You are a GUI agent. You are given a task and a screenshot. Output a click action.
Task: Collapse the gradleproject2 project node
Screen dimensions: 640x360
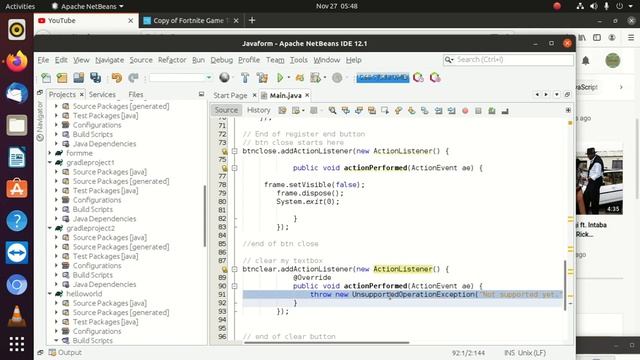(x=50, y=228)
